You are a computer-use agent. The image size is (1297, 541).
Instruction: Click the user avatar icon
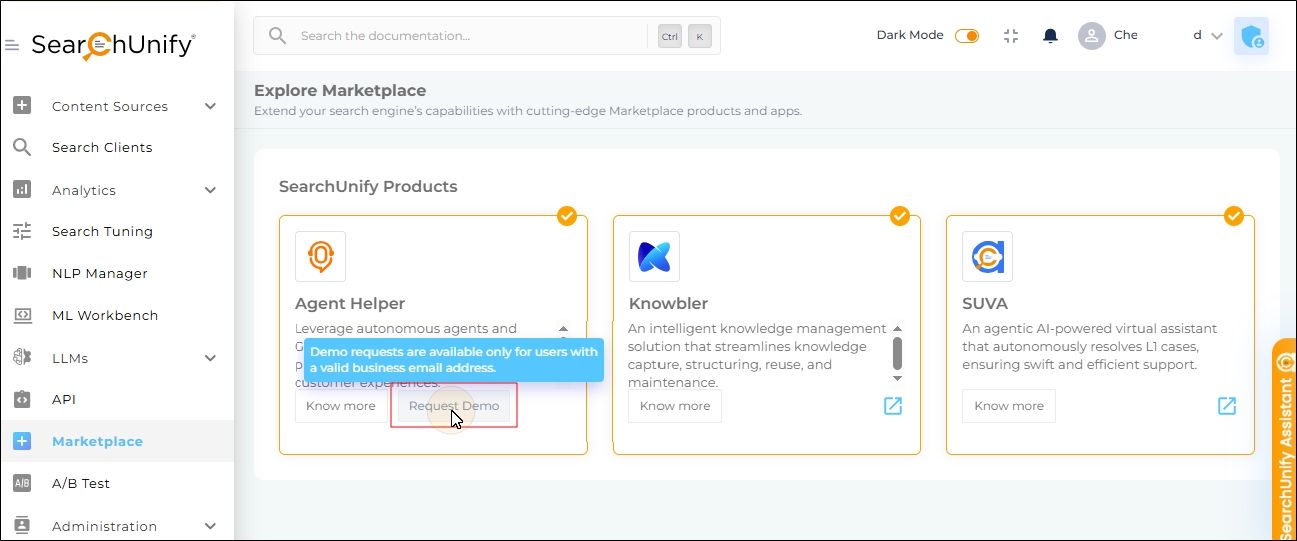1091,36
